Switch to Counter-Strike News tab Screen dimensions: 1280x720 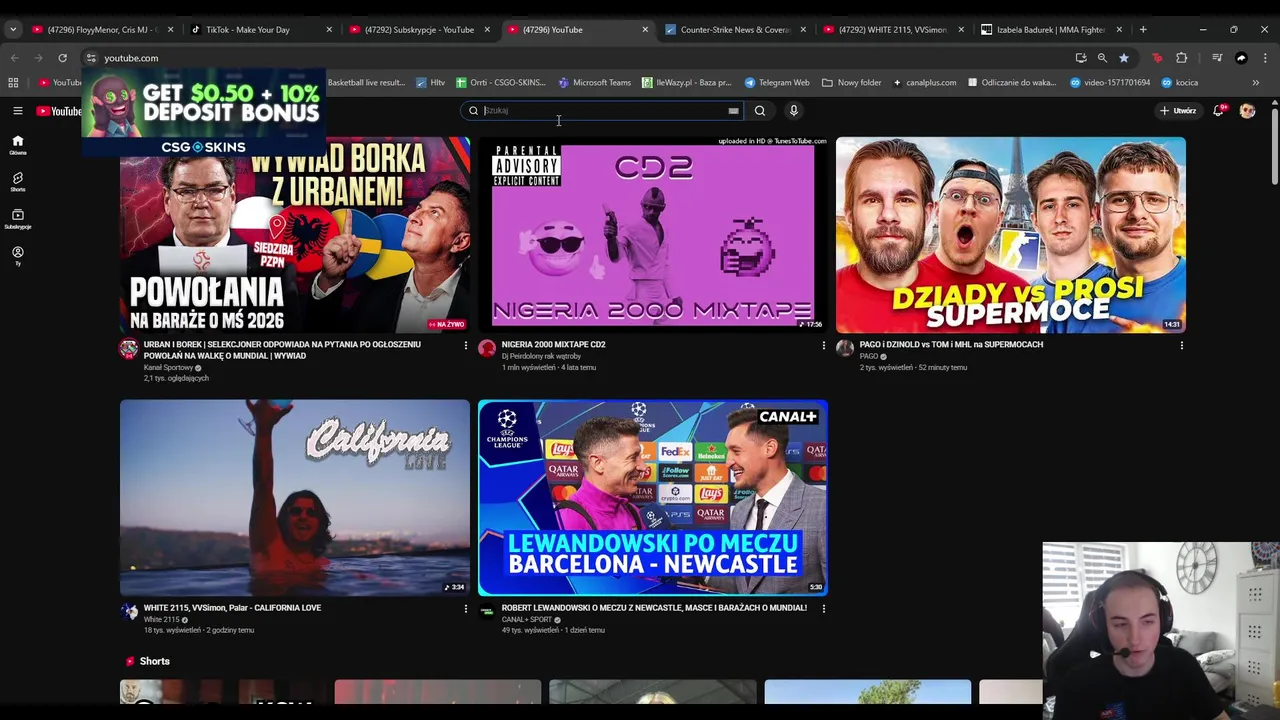pos(735,30)
